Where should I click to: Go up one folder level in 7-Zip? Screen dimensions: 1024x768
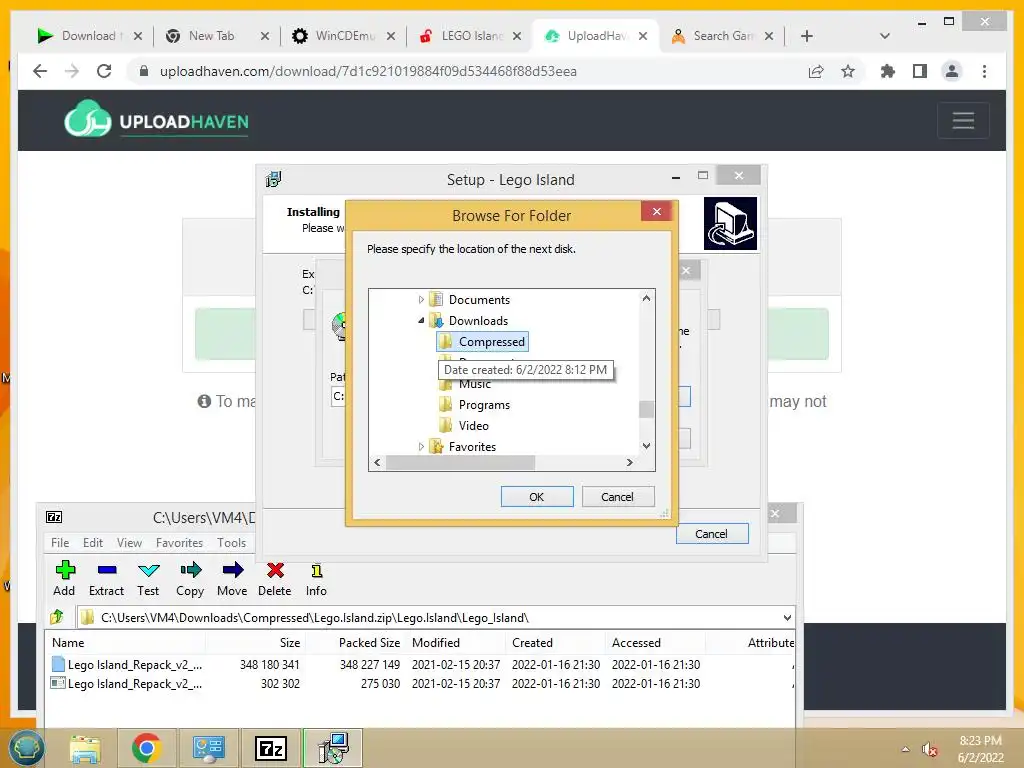tap(57, 616)
